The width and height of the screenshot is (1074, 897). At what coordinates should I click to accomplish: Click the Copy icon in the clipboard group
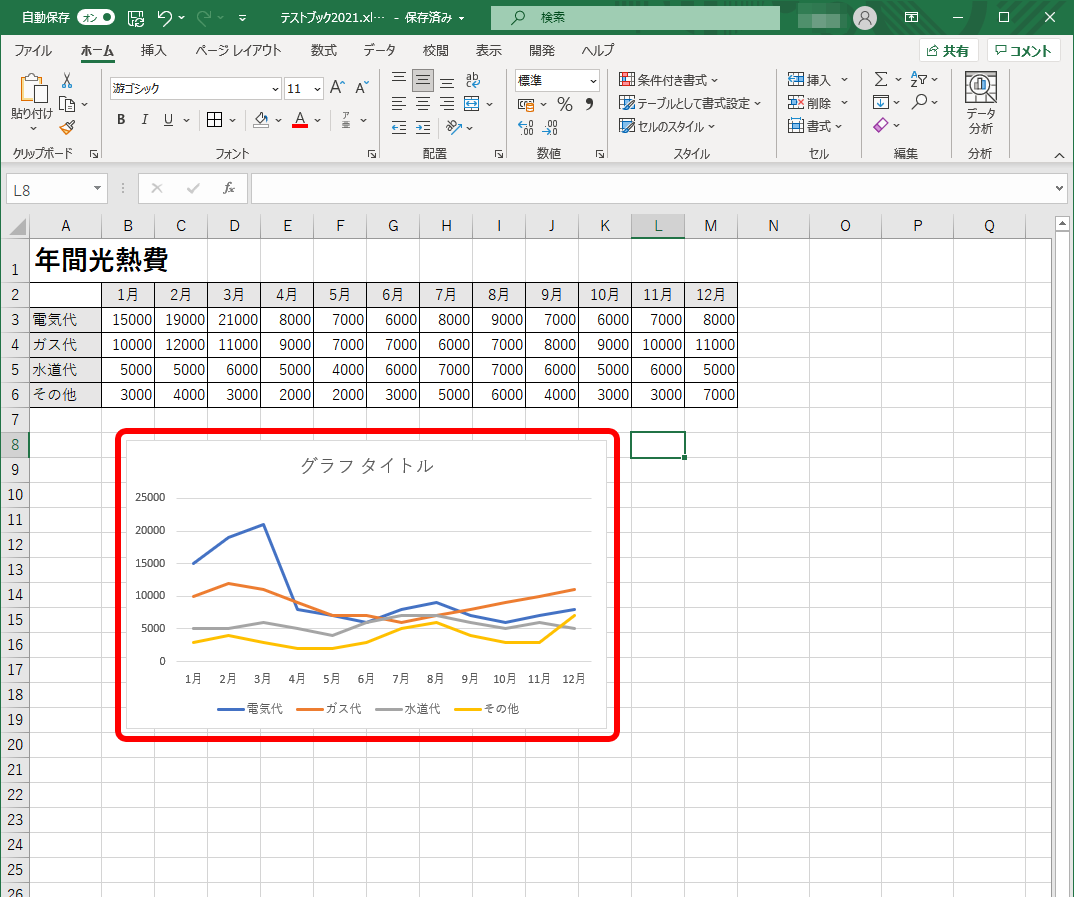(67, 104)
